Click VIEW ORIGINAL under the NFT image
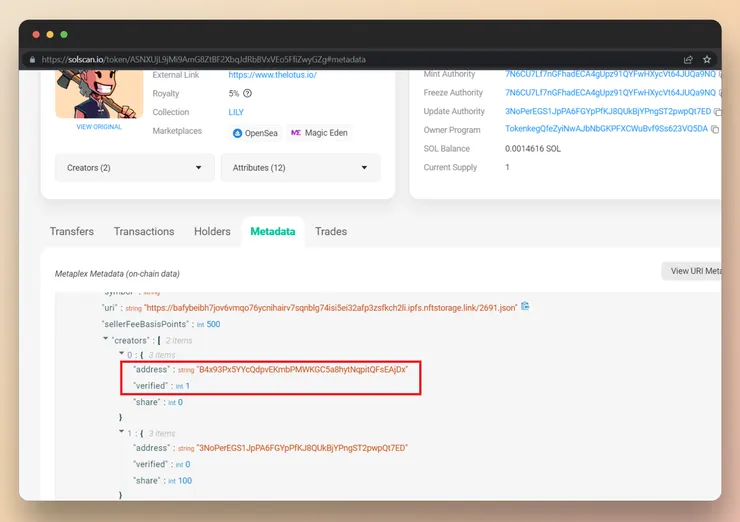 pos(99,127)
